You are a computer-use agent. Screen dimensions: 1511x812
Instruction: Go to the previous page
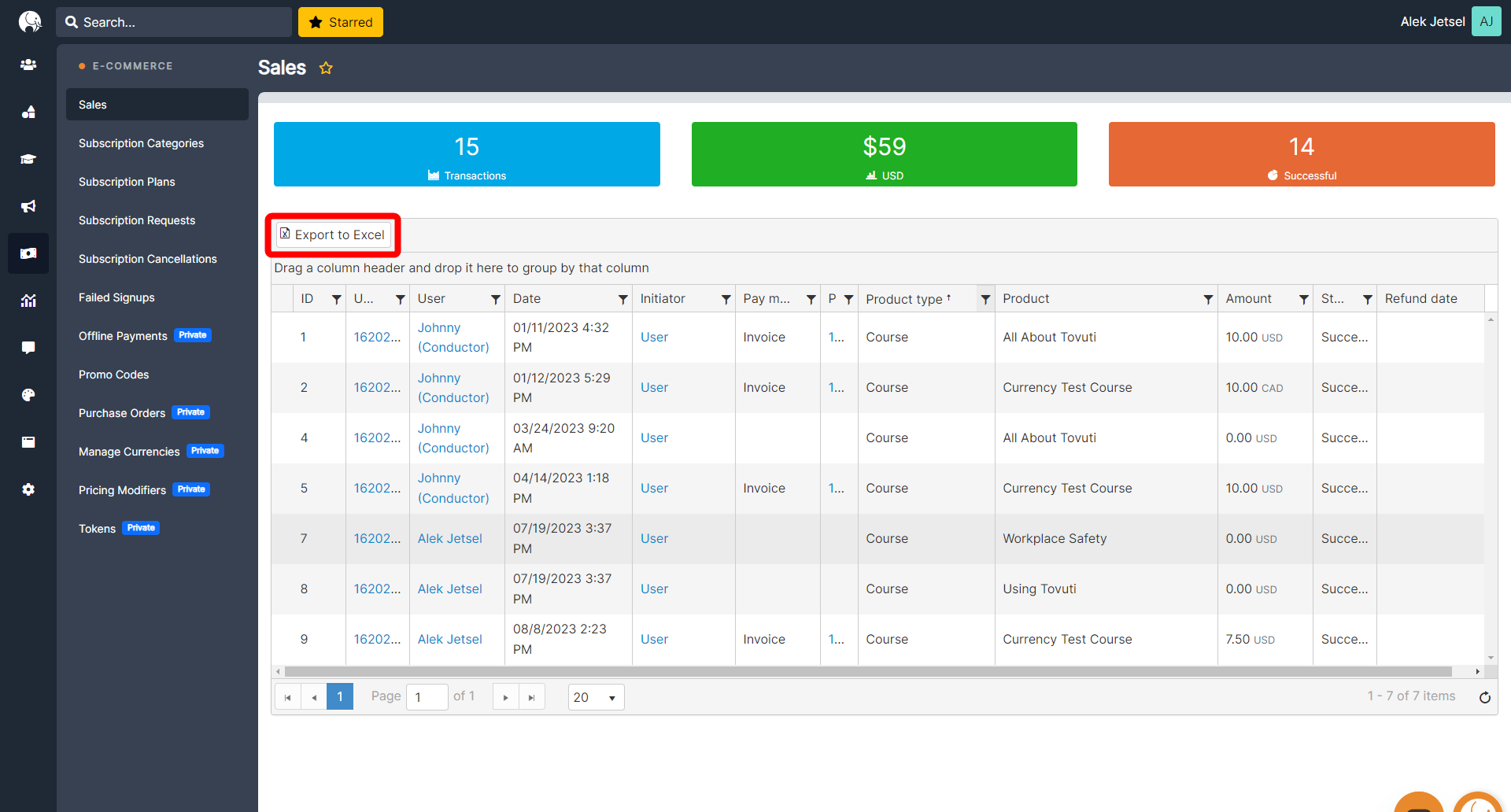coord(314,697)
